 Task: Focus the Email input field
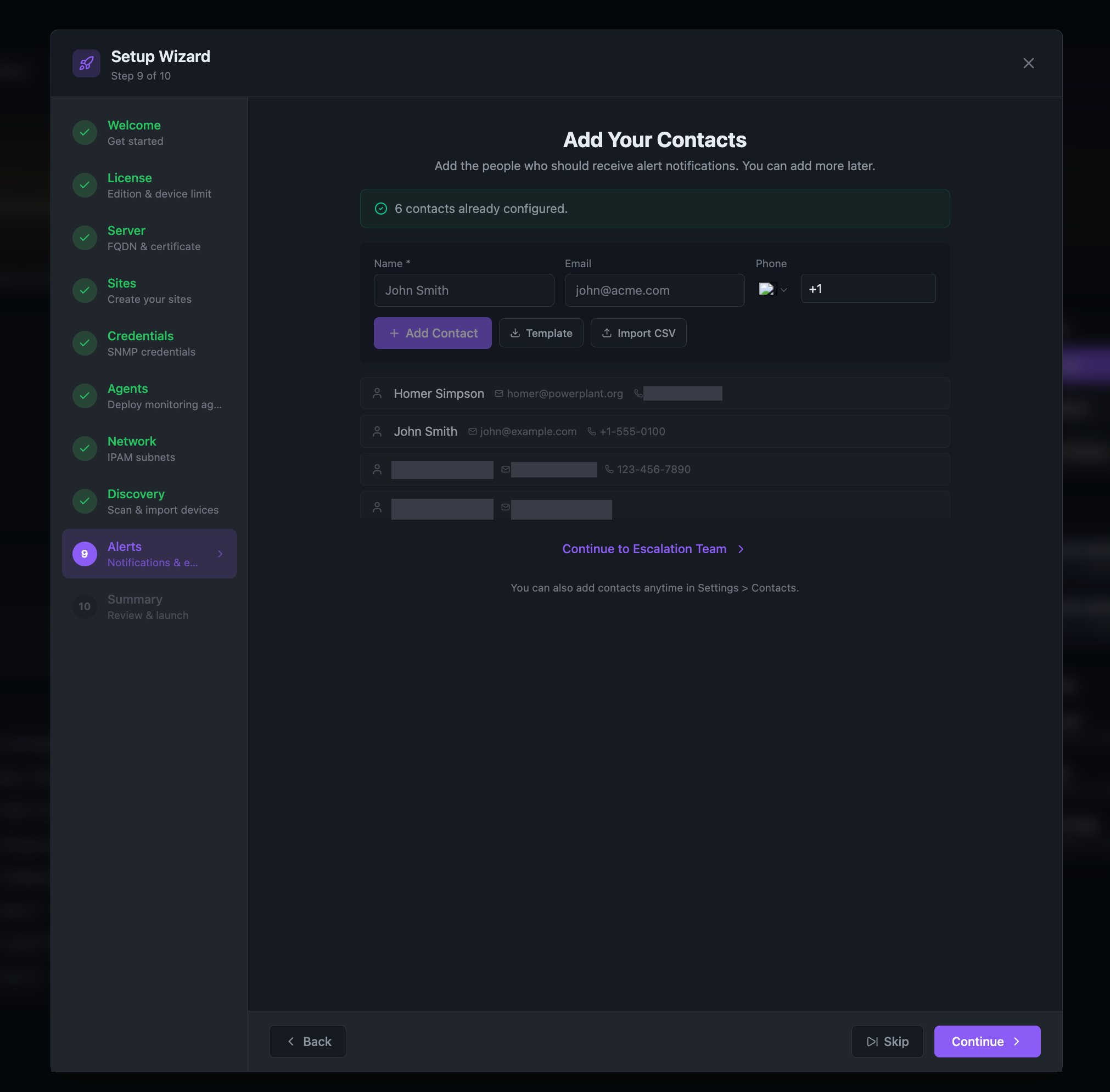click(x=654, y=290)
